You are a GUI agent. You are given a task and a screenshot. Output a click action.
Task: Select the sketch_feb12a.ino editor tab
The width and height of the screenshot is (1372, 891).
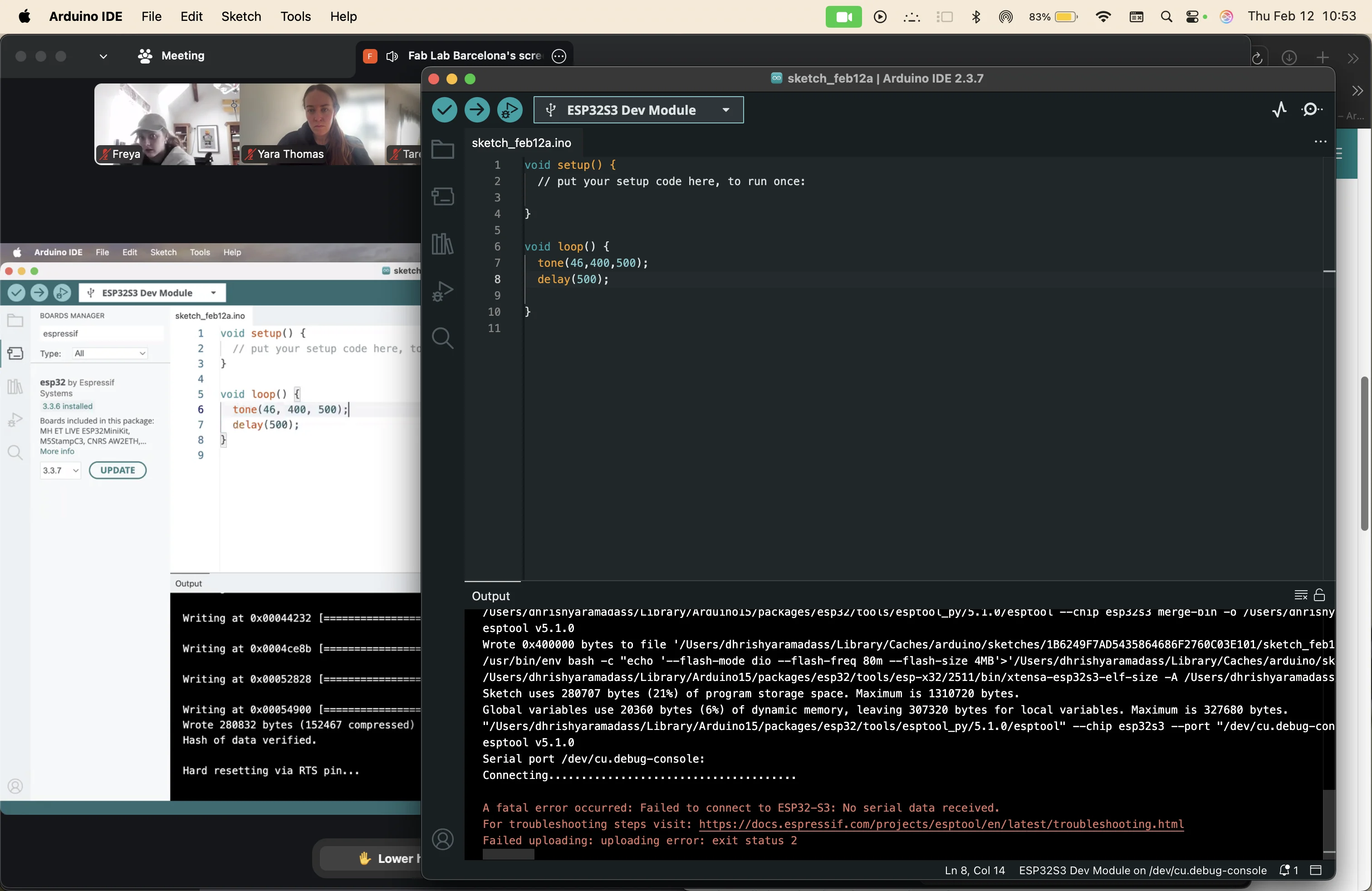pos(521,143)
